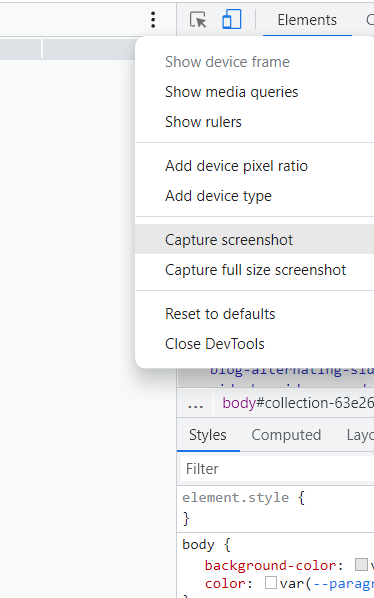This screenshot has height=598, width=374.
Task: Select Add device type option
Action: pyautogui.click(x=218, y=196)
